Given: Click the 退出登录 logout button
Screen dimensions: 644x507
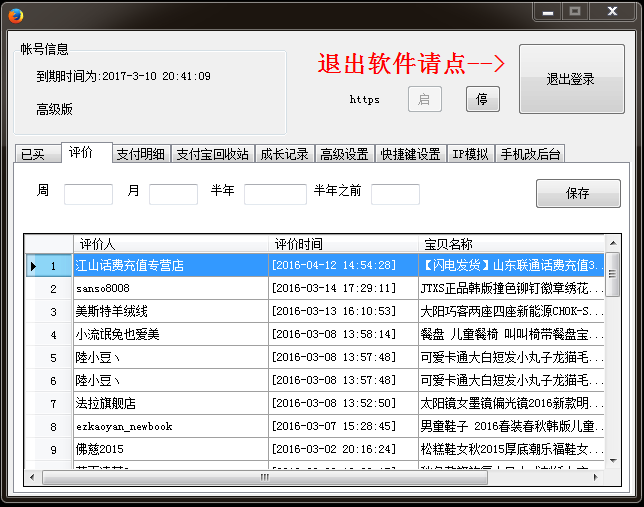Looking at the screenshot, I should [571, 79].
